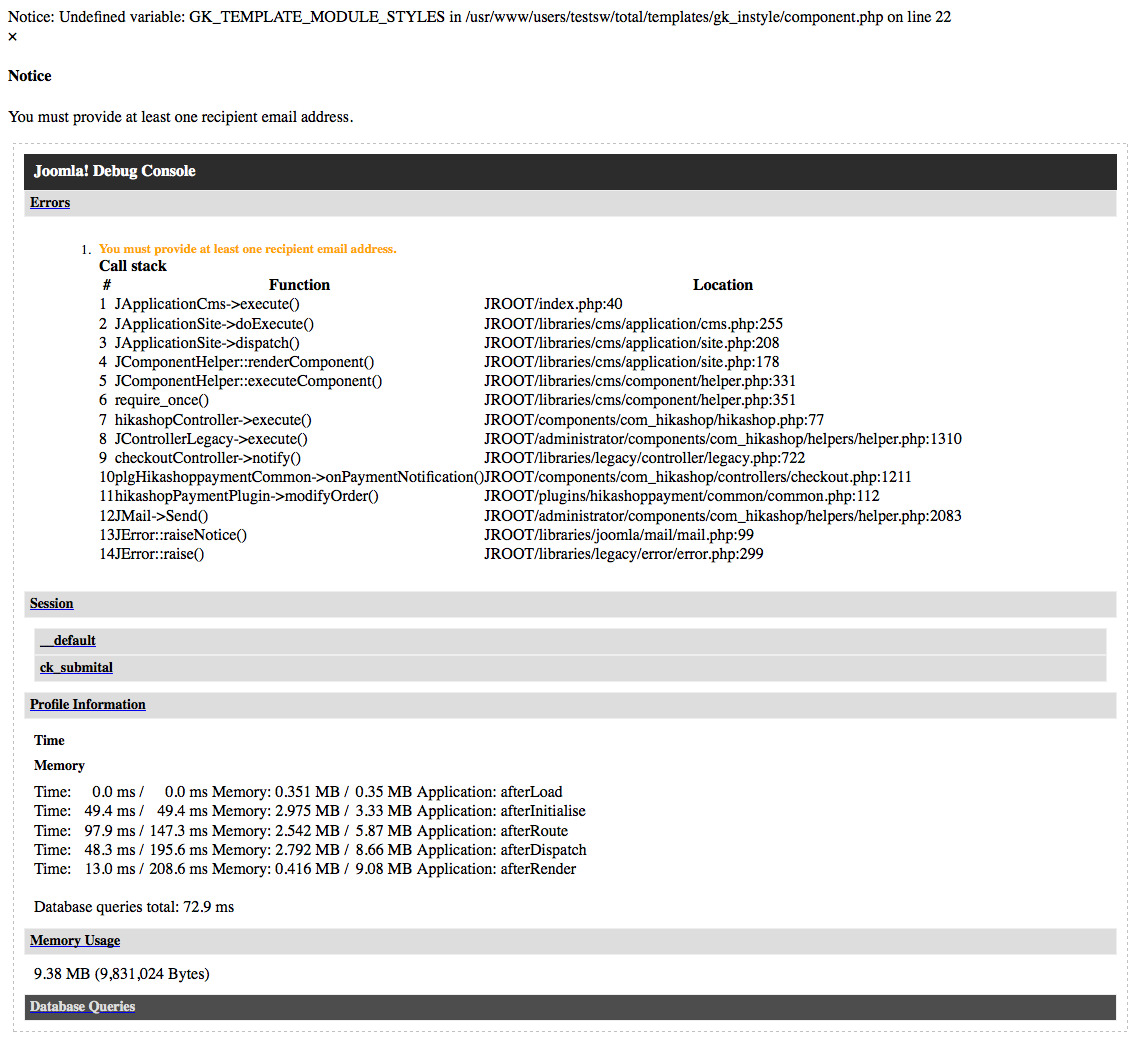Open the __default session entry
1141x1040 pixels.
(68, 640)
